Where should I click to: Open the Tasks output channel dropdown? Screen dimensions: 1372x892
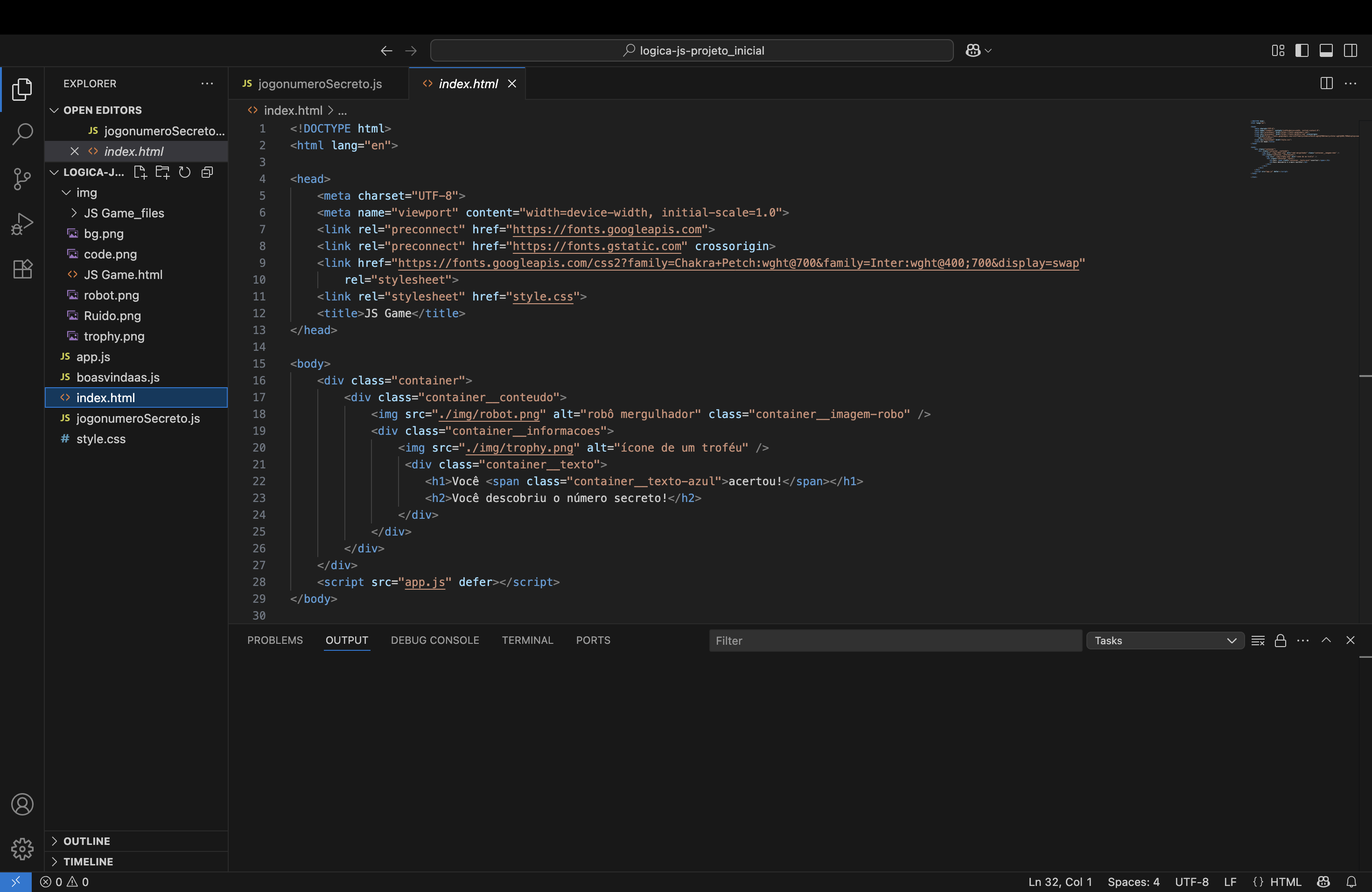click(1165, 640)
